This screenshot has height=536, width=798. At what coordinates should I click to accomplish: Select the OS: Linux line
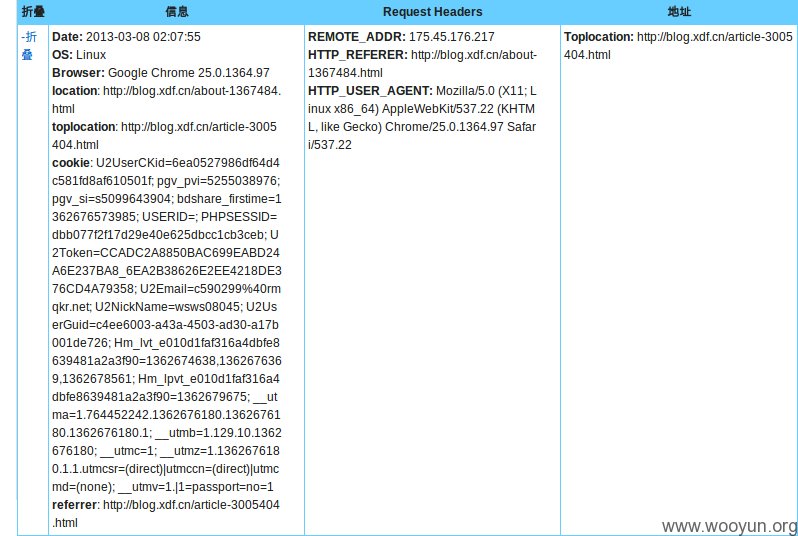(79, 54)
